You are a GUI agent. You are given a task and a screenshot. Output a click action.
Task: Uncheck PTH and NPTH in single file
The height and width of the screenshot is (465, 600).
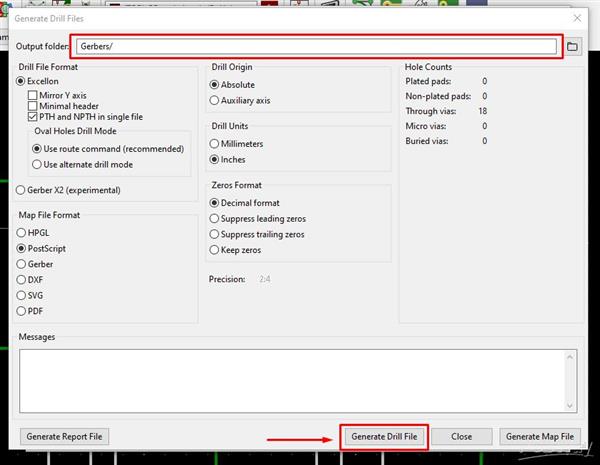coord(33,117)
